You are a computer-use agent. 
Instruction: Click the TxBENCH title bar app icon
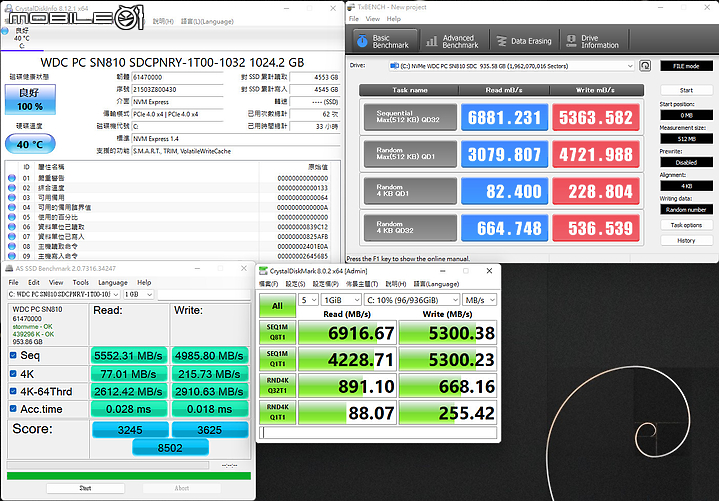[351, 7]
